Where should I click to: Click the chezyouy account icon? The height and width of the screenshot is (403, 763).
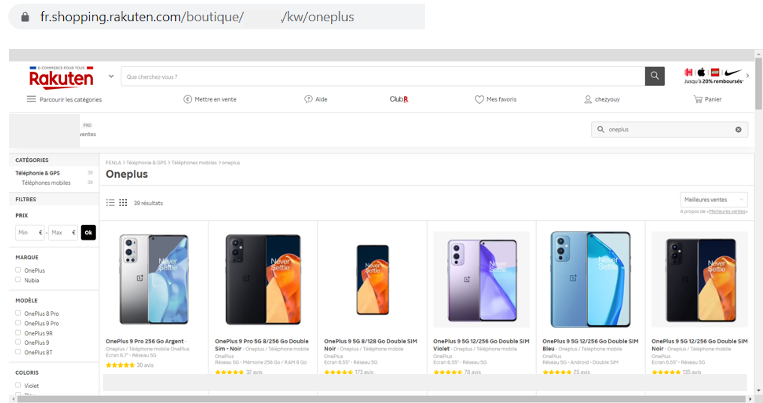tap(588, 99)
